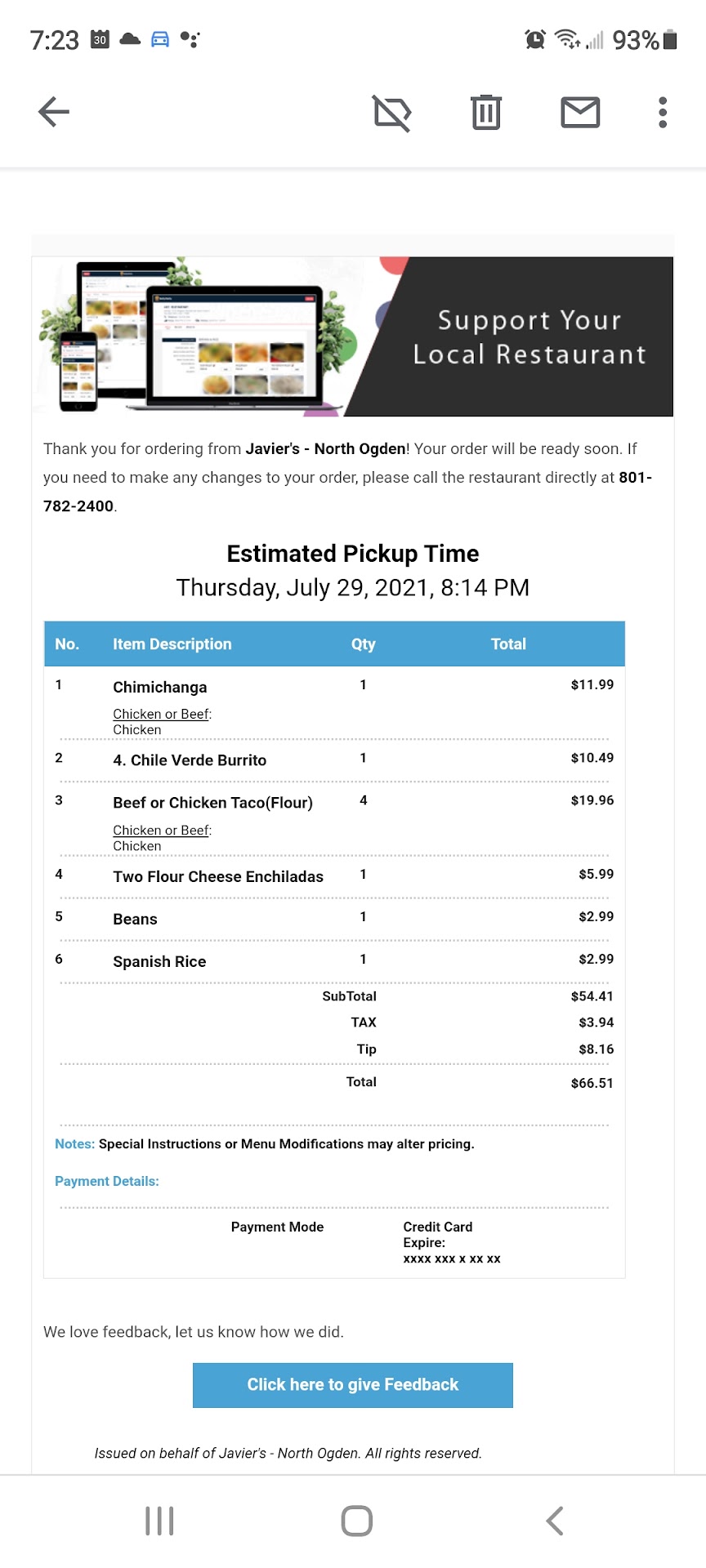Tap the Android recent apps button
The image size is (706, 1568).
click(x=159, y=1521)
